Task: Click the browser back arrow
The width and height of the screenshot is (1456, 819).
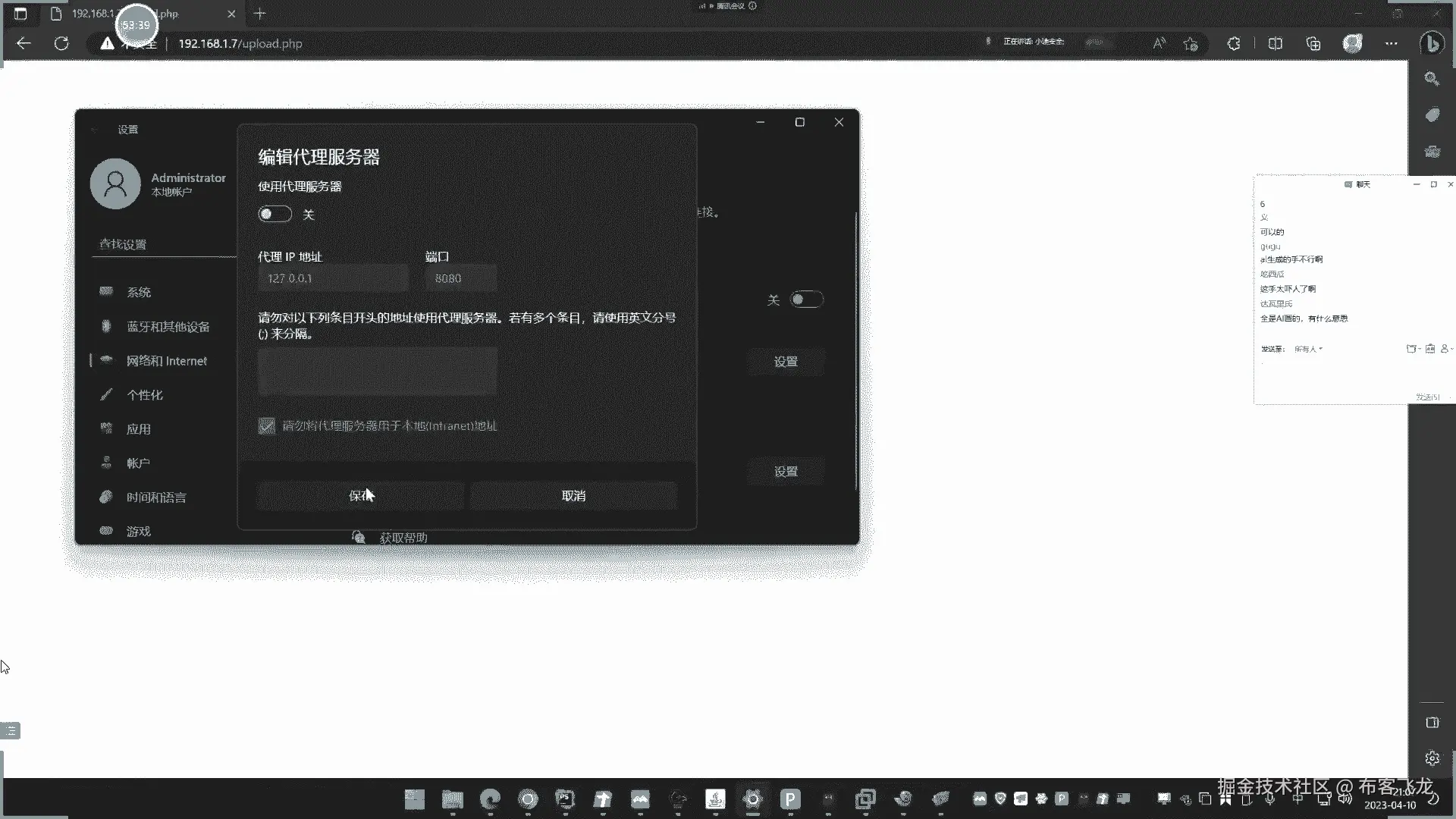Action: (24, 43)
